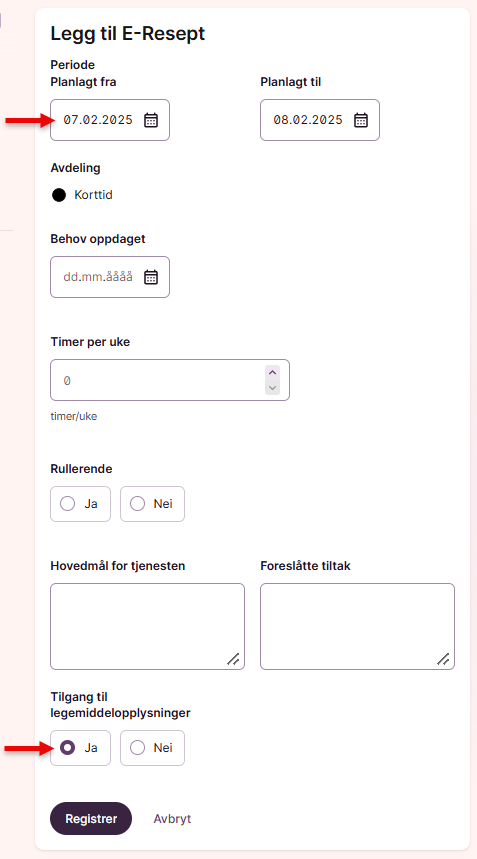
Task: Click the Registrer button
Action: point(91,818)
